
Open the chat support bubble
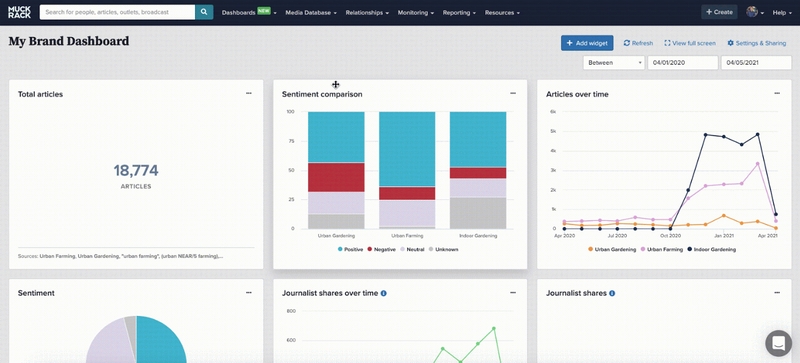click(x=779, y=343)
